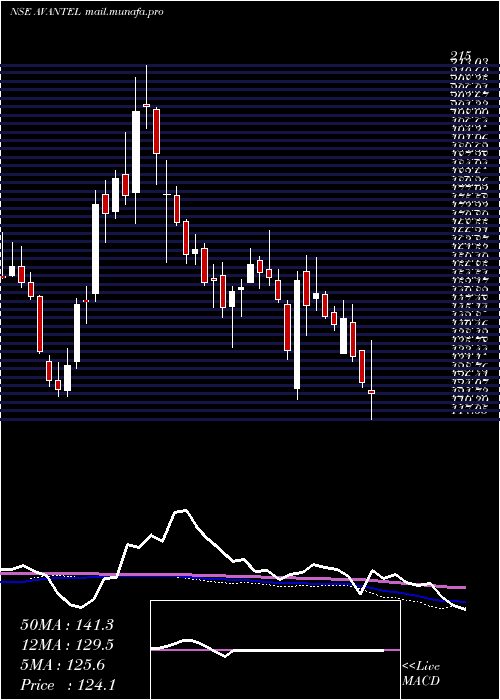The width and height of the screenshot is (500, 700).
Task: Click the last red candlestick at chart's right end
Action: (371, 392)
